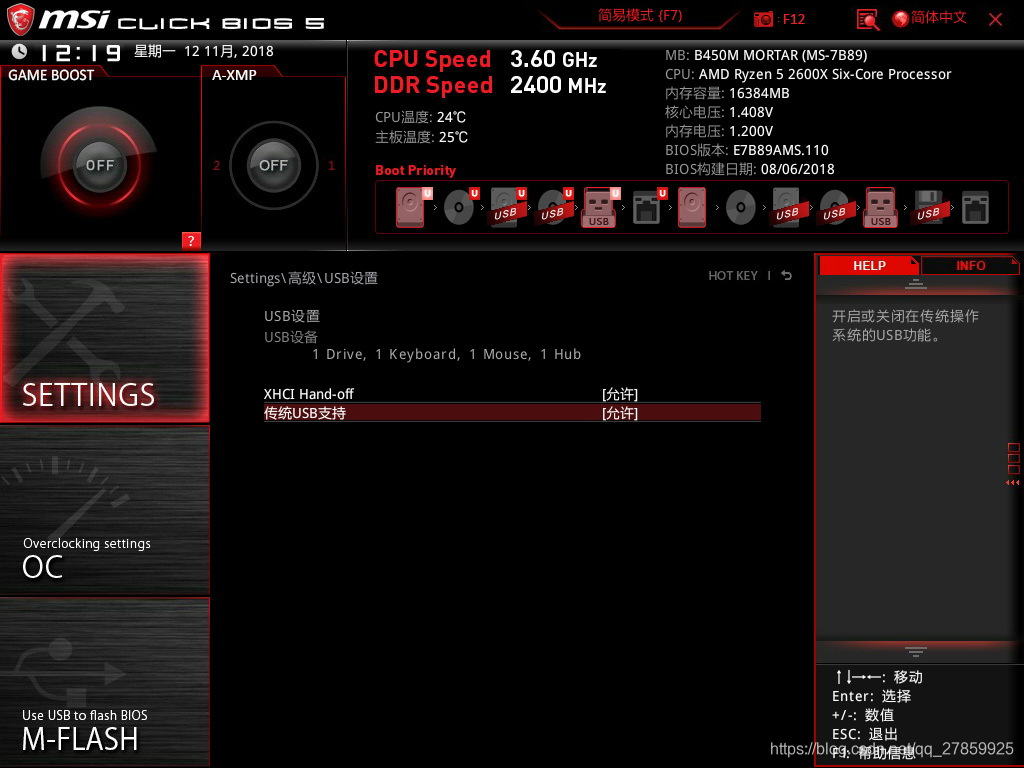Select the legacy hard disk boot icon without U badge

click(x=692, y=207)
